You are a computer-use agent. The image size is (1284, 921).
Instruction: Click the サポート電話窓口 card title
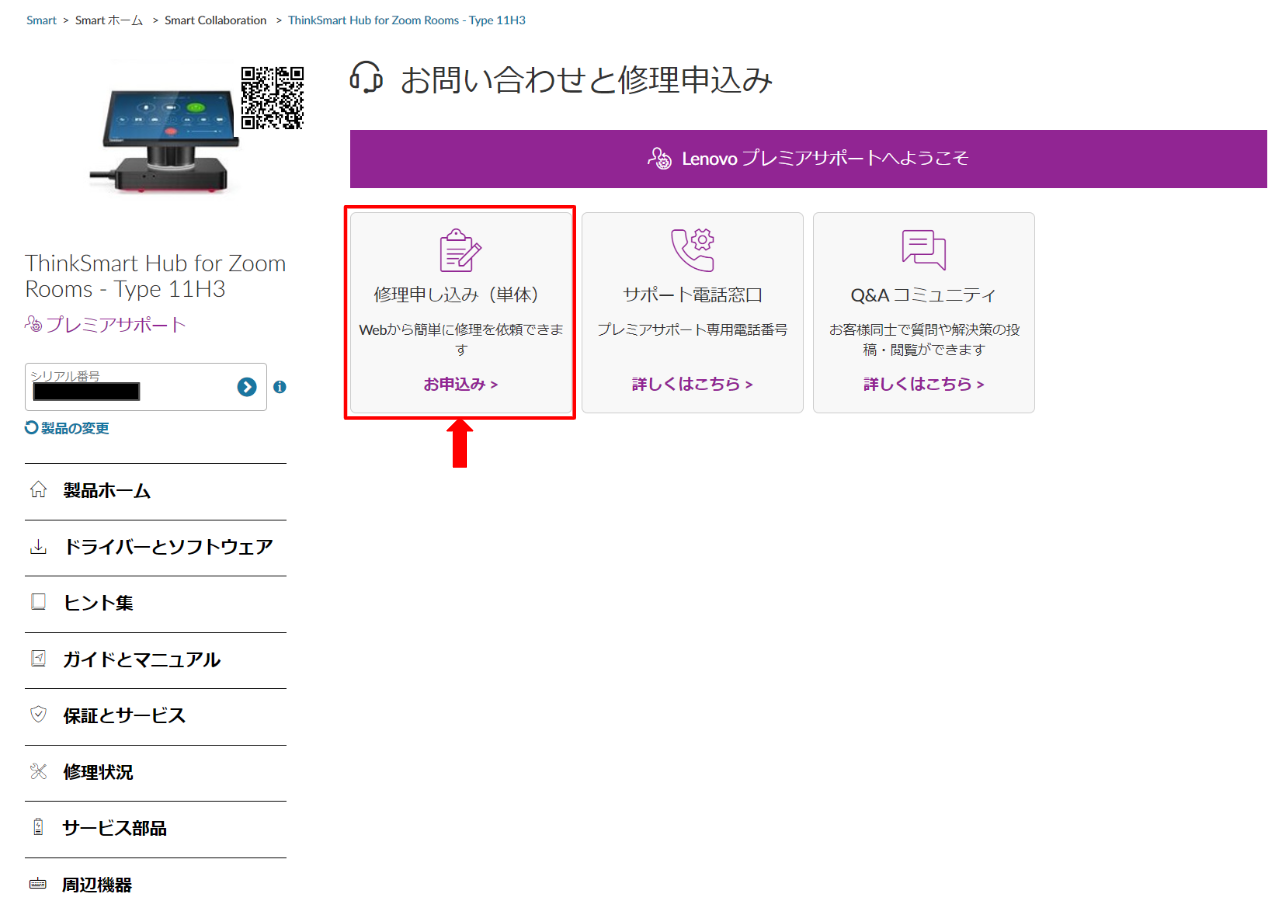click(x=692, y=295)
